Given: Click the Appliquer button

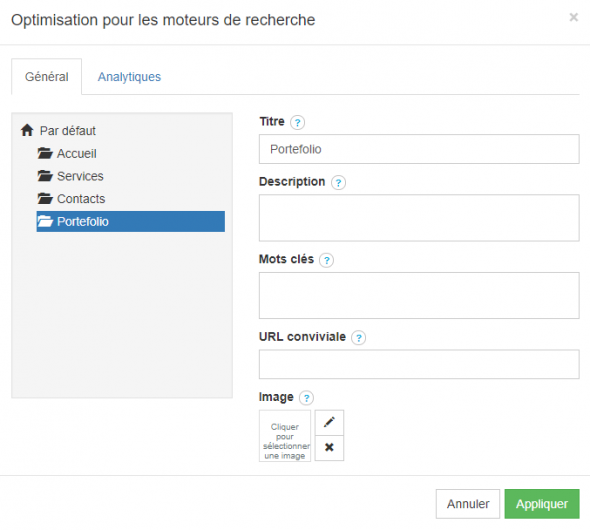Looking at the screenshot, I should point(542,504).
